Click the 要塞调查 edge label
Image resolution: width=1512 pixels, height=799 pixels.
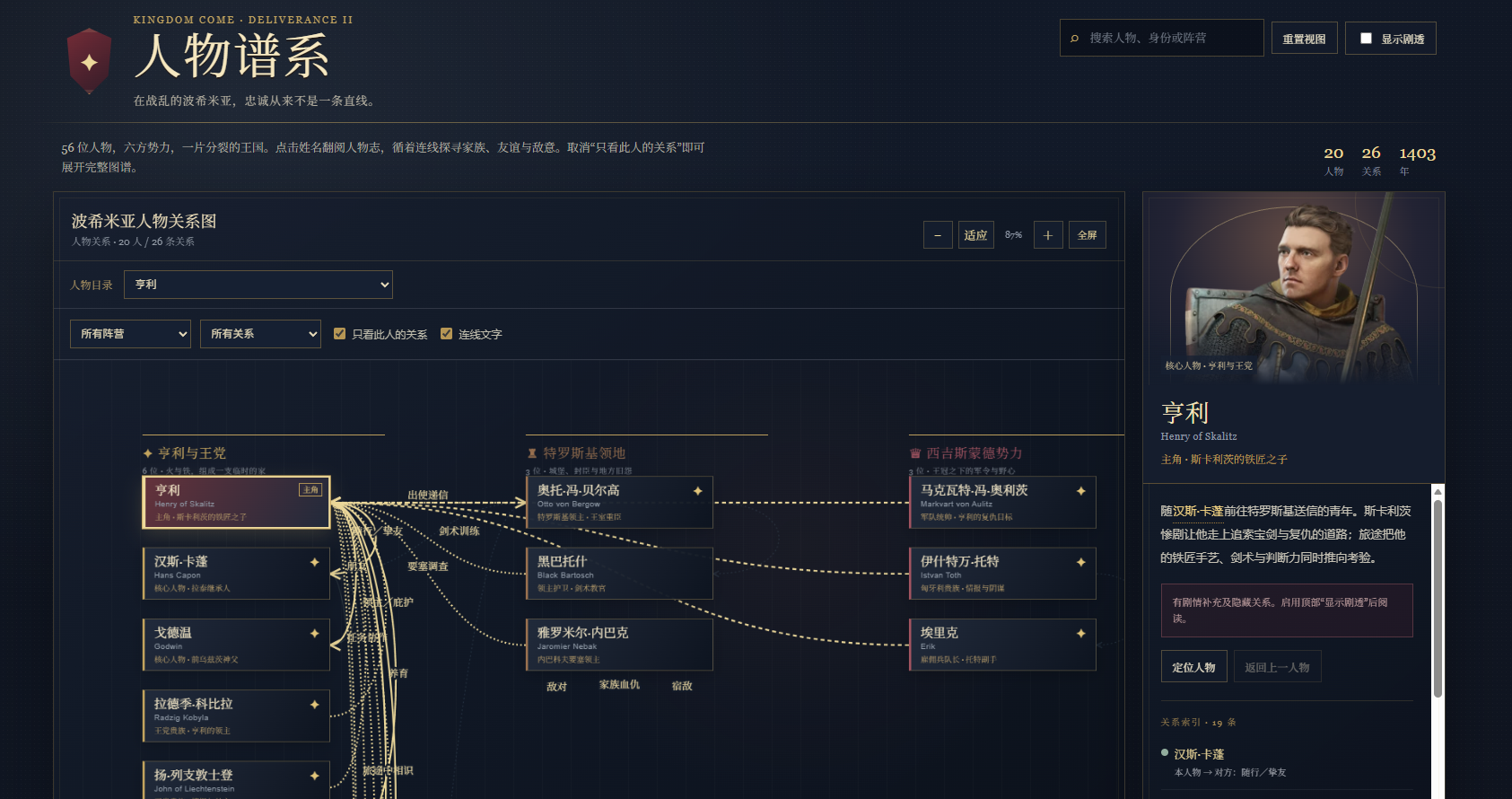[x=428, y=566]
